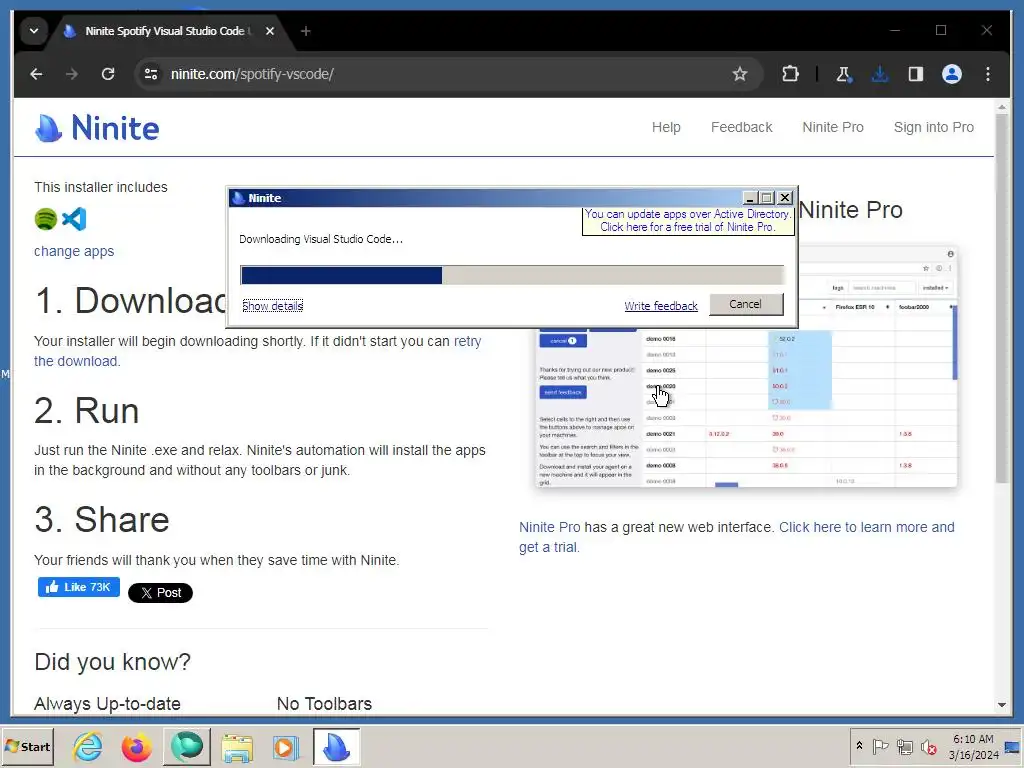Viewport: 1024px width, 768px height.
Task: Open Windows Media Player from the taskbar
Action: (x=285, y=748)
